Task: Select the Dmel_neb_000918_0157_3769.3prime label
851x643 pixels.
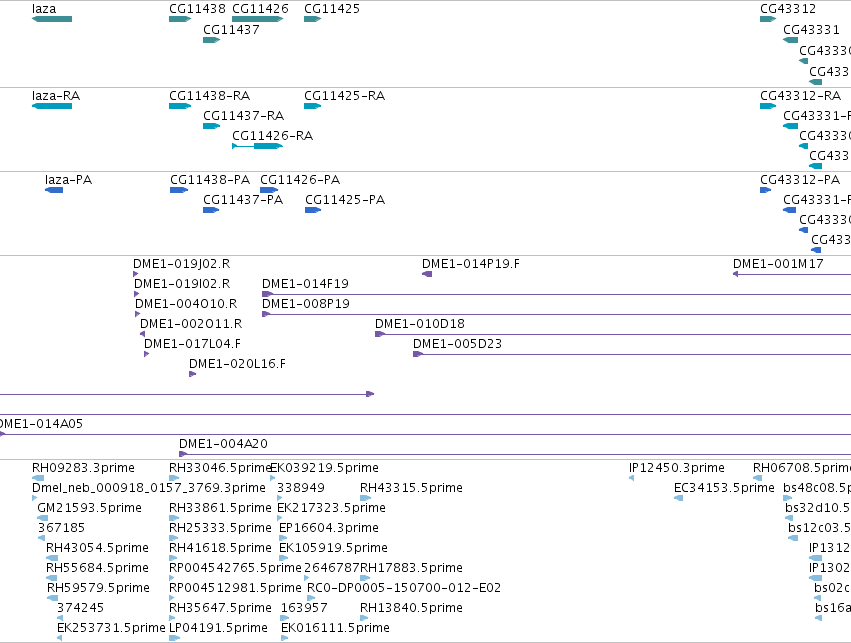Action: [x=149, y=488]
